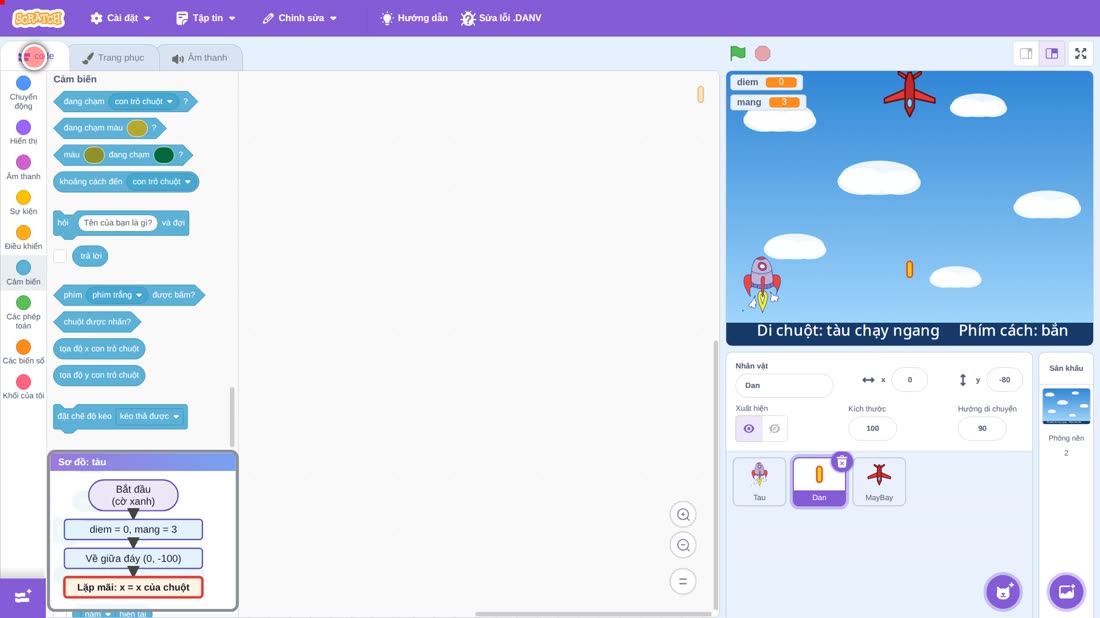Open the choose a sprite button

click(x=1003, y=591)
